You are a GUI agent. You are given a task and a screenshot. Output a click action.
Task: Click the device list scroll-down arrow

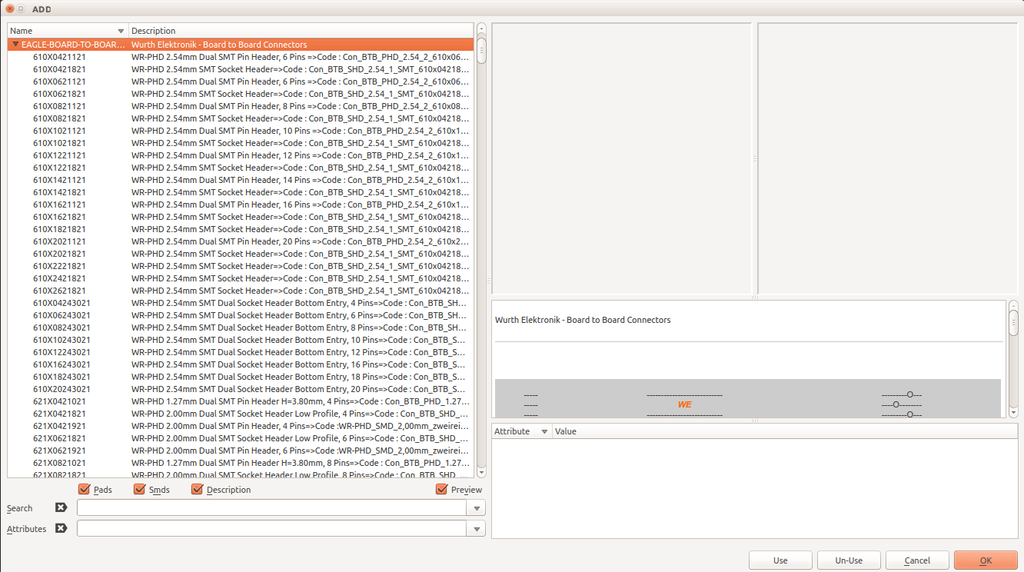click(481, 473)
